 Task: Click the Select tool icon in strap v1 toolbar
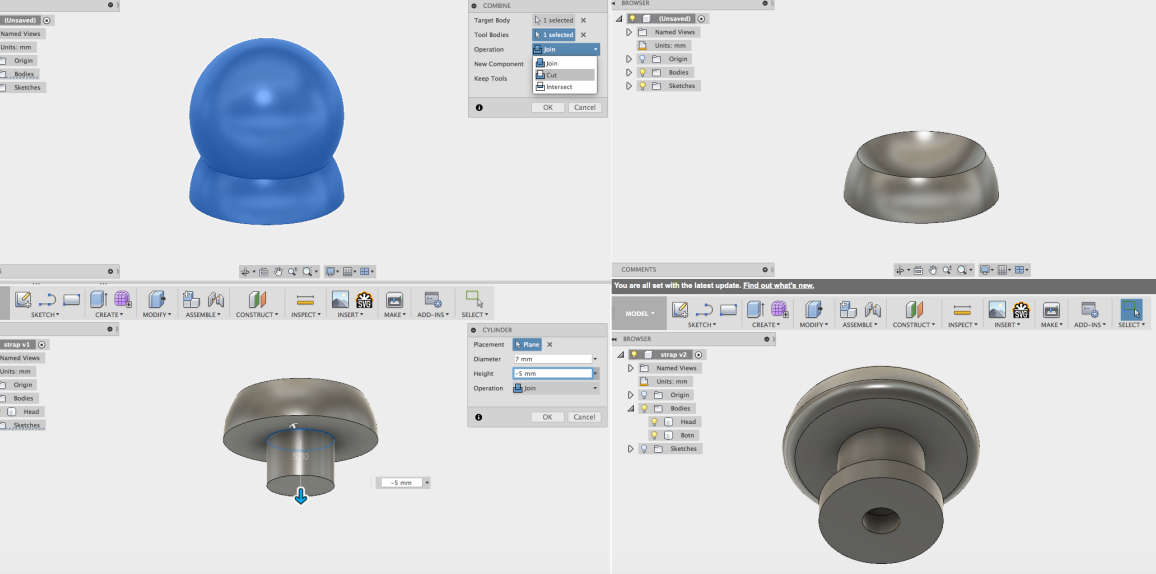(474, 299)
